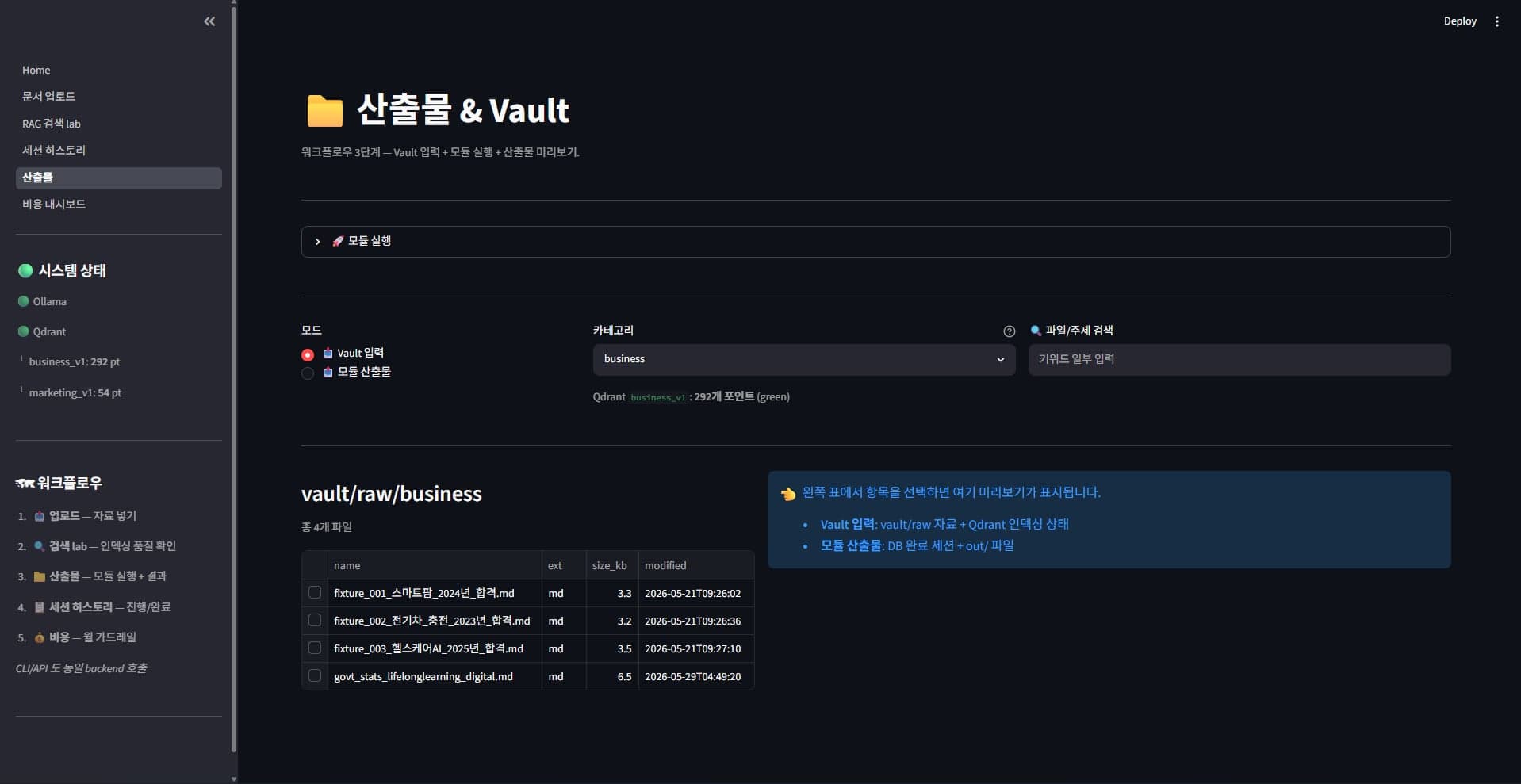Image resolution: width=1521 pixels, height=784 pixels.
Task: Click the govt_stats_lifelonglearning_digital.md file name
Action: (x=423, y=676)
